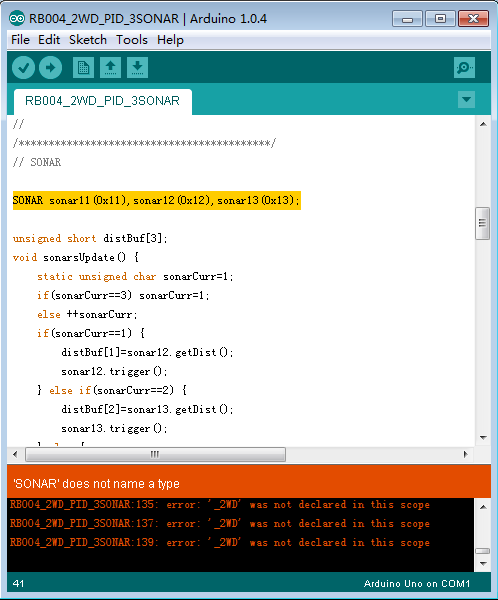Click the console error for line 139

coord(220,543)
